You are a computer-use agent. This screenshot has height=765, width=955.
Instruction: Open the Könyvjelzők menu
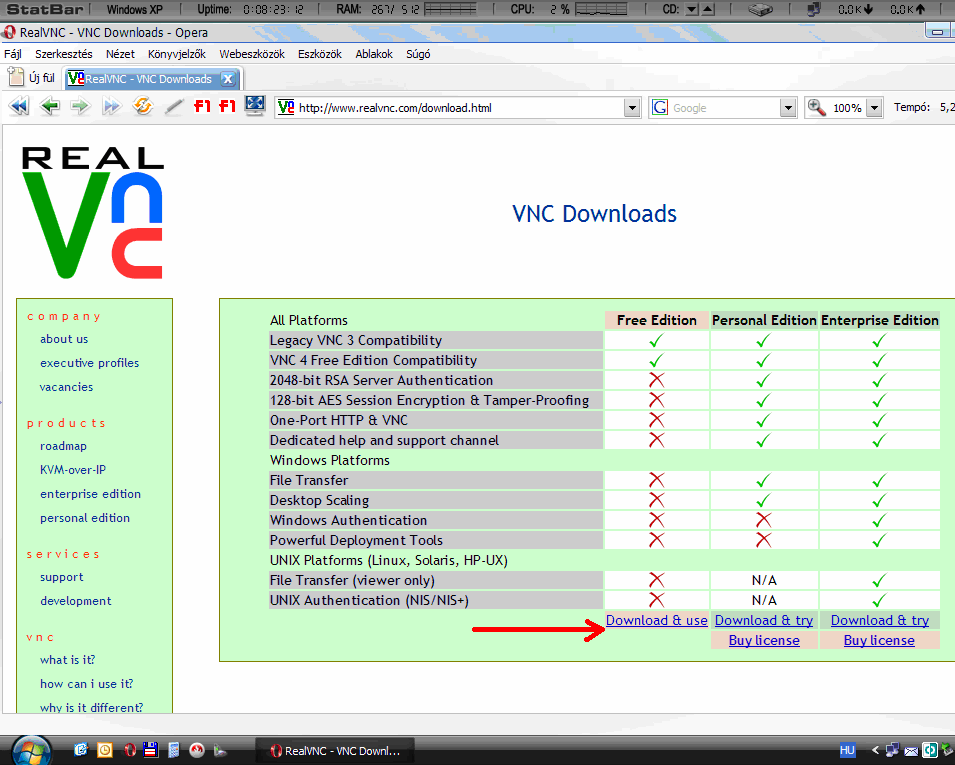[177, 54]
